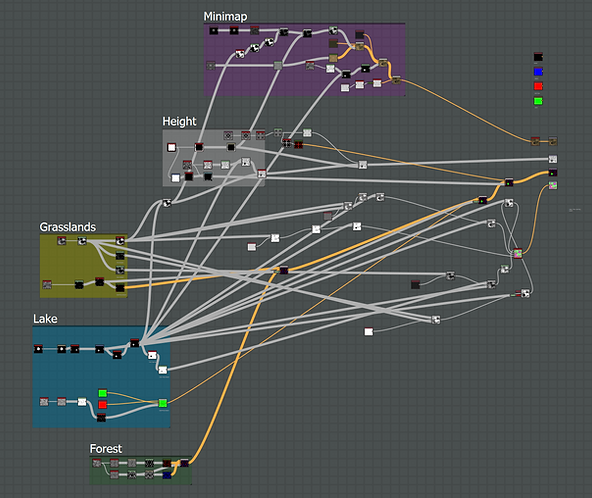Select the leftmost node in Lake's top row
This screenshot has width=592, height=498.
click(x=38, y=349)
